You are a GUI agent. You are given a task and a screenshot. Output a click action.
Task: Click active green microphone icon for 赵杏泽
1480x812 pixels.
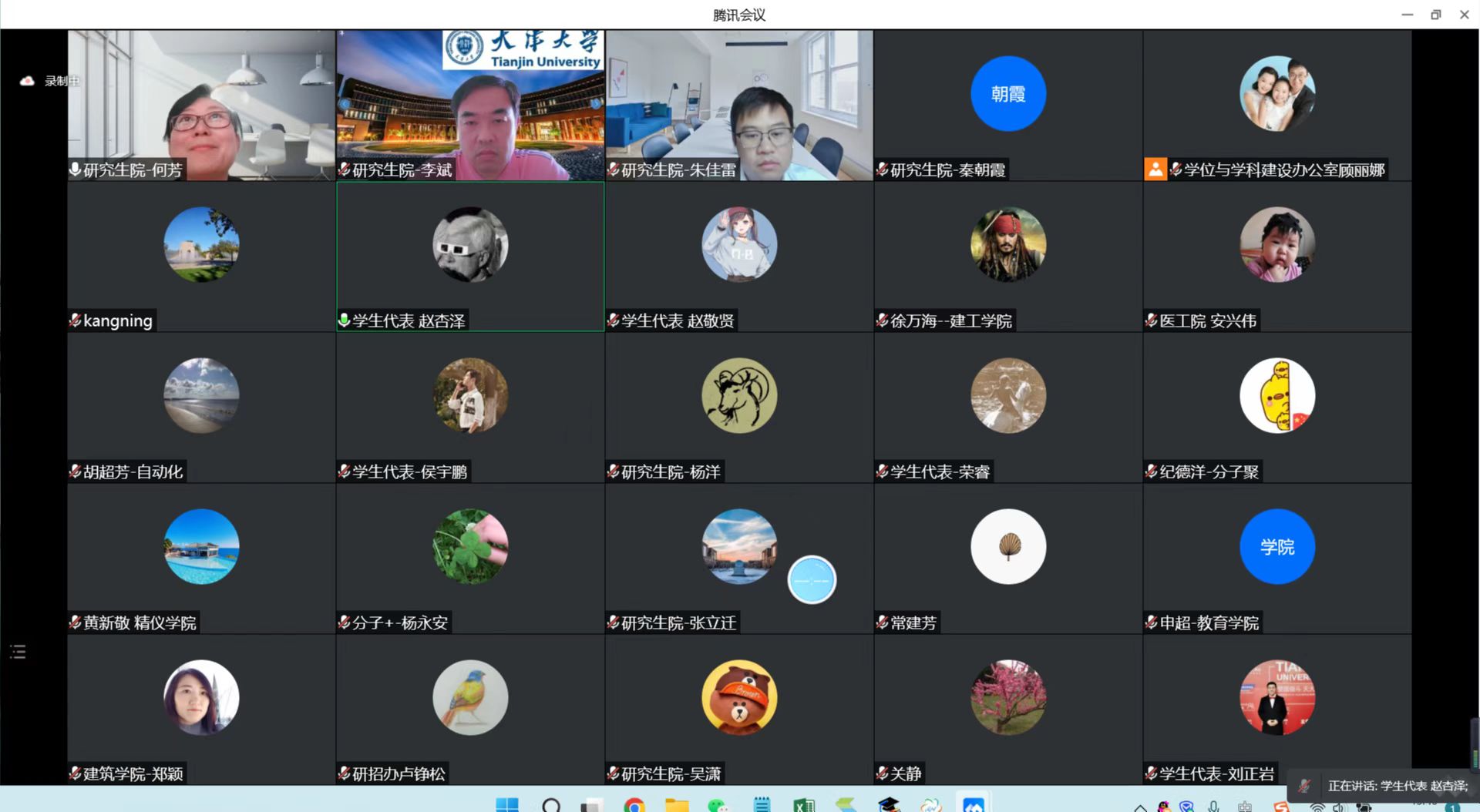[345, 320]
